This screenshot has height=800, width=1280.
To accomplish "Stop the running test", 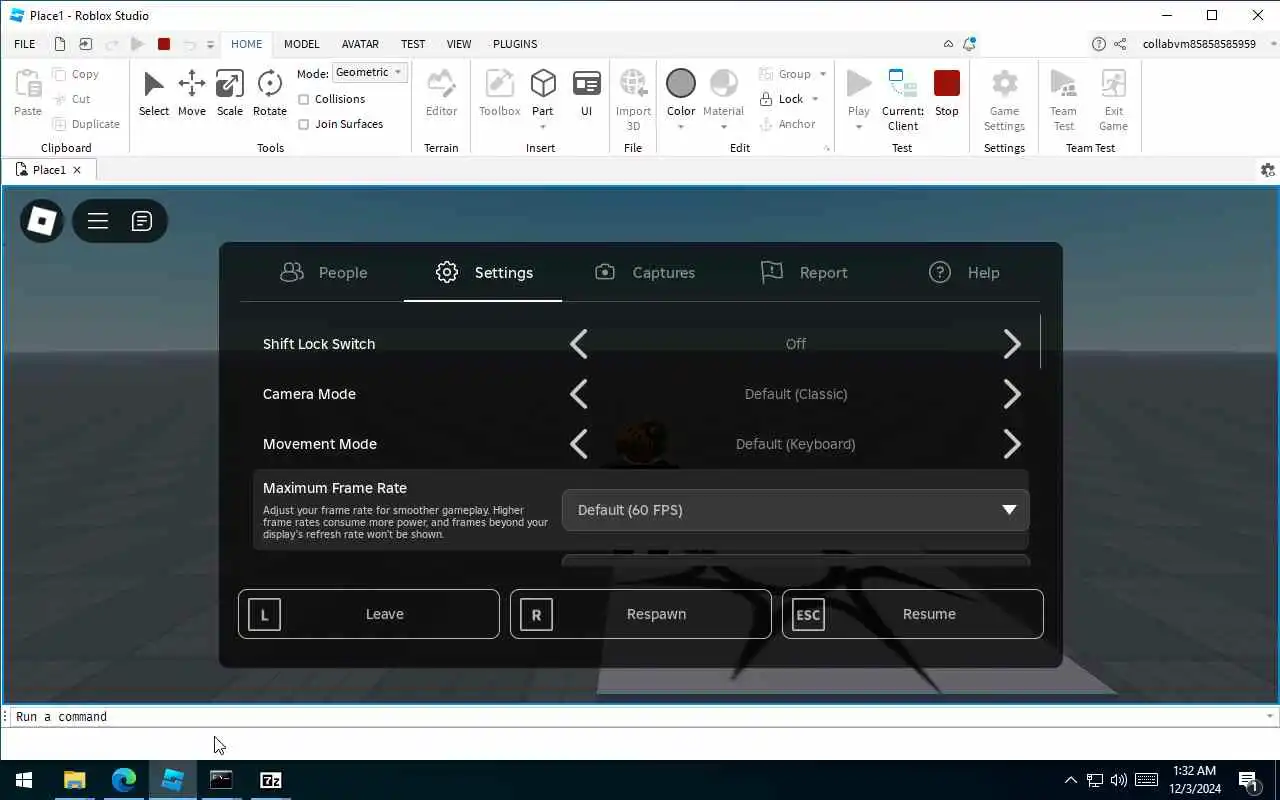I will coord(947,94).
